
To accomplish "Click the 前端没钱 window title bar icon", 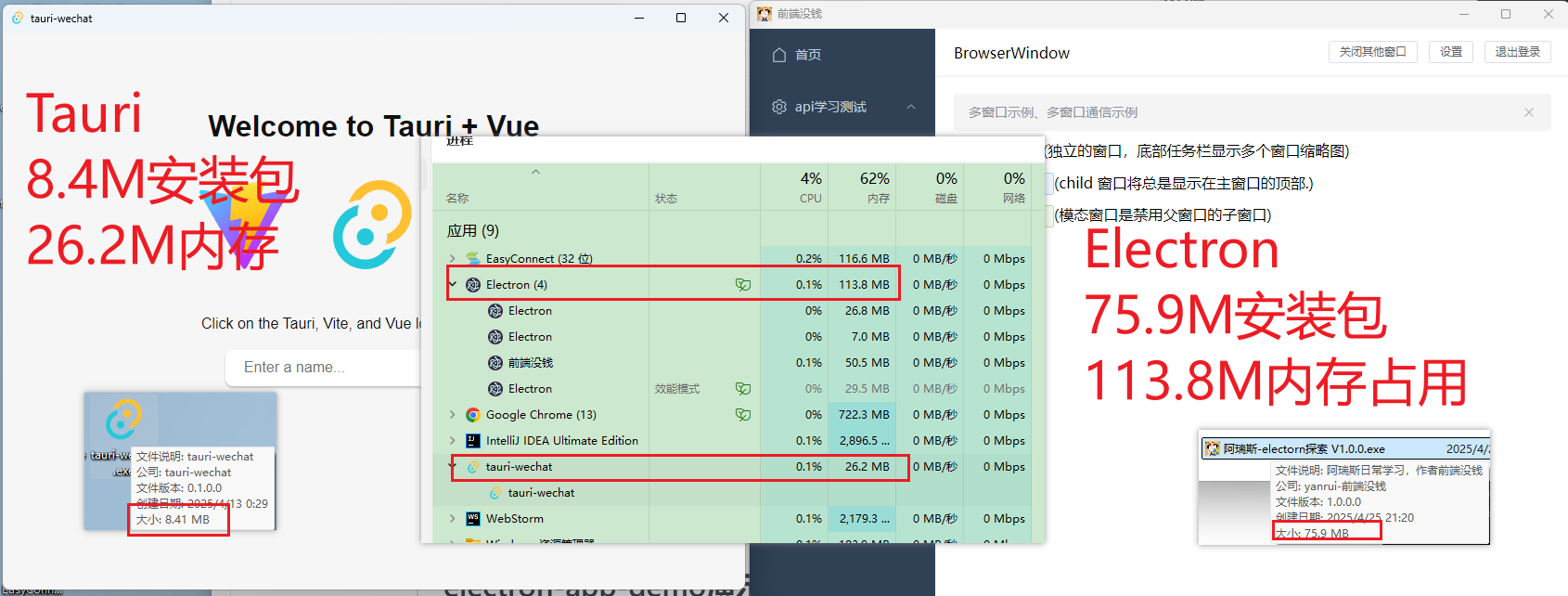I will click(x=765, y=14).
